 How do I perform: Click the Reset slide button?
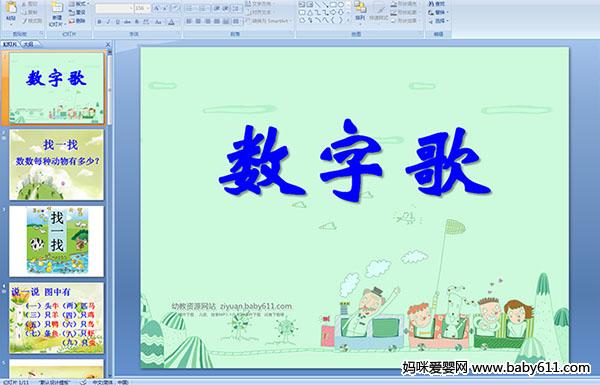77,12
